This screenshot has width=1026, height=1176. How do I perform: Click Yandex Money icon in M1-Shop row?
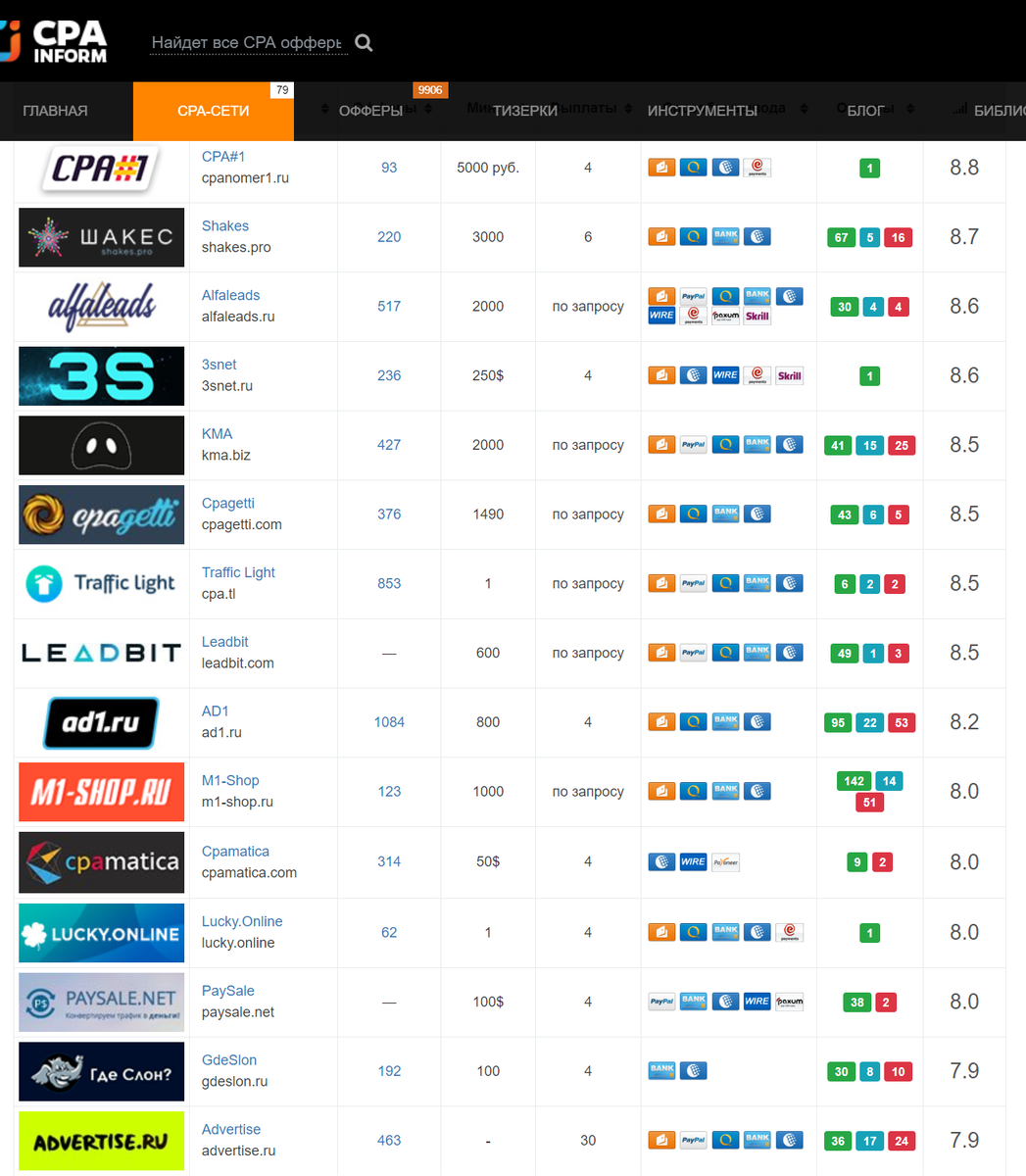pyautogui.click(x=661, y=791)
